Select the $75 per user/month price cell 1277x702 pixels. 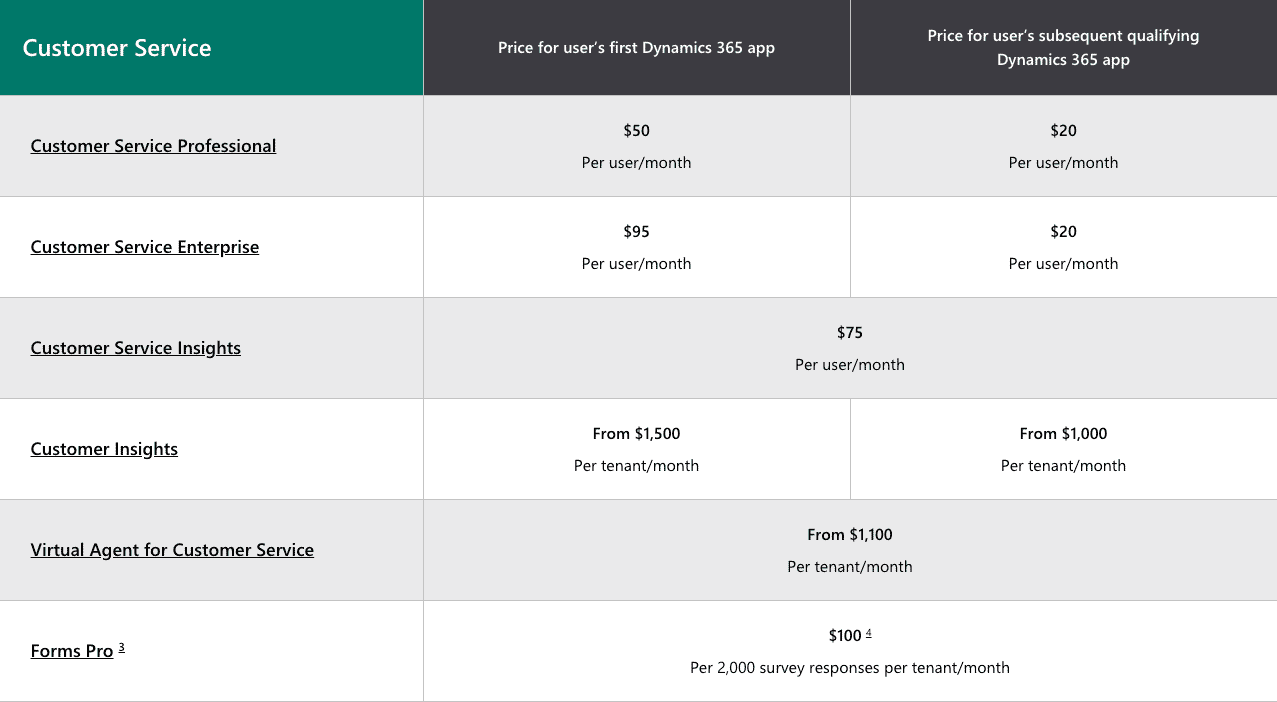(x=850, y=348)
